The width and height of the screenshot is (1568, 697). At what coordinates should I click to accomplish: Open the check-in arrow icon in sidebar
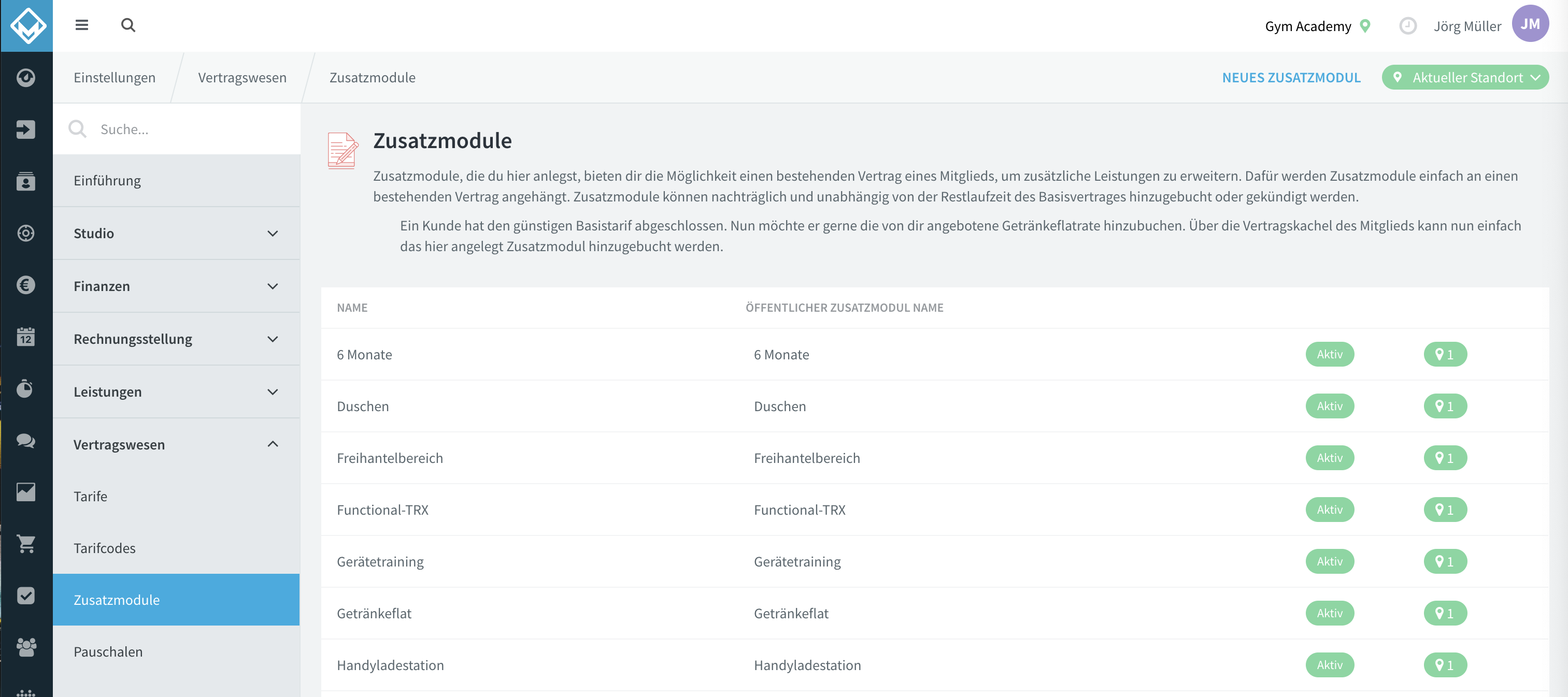point(25,129)
